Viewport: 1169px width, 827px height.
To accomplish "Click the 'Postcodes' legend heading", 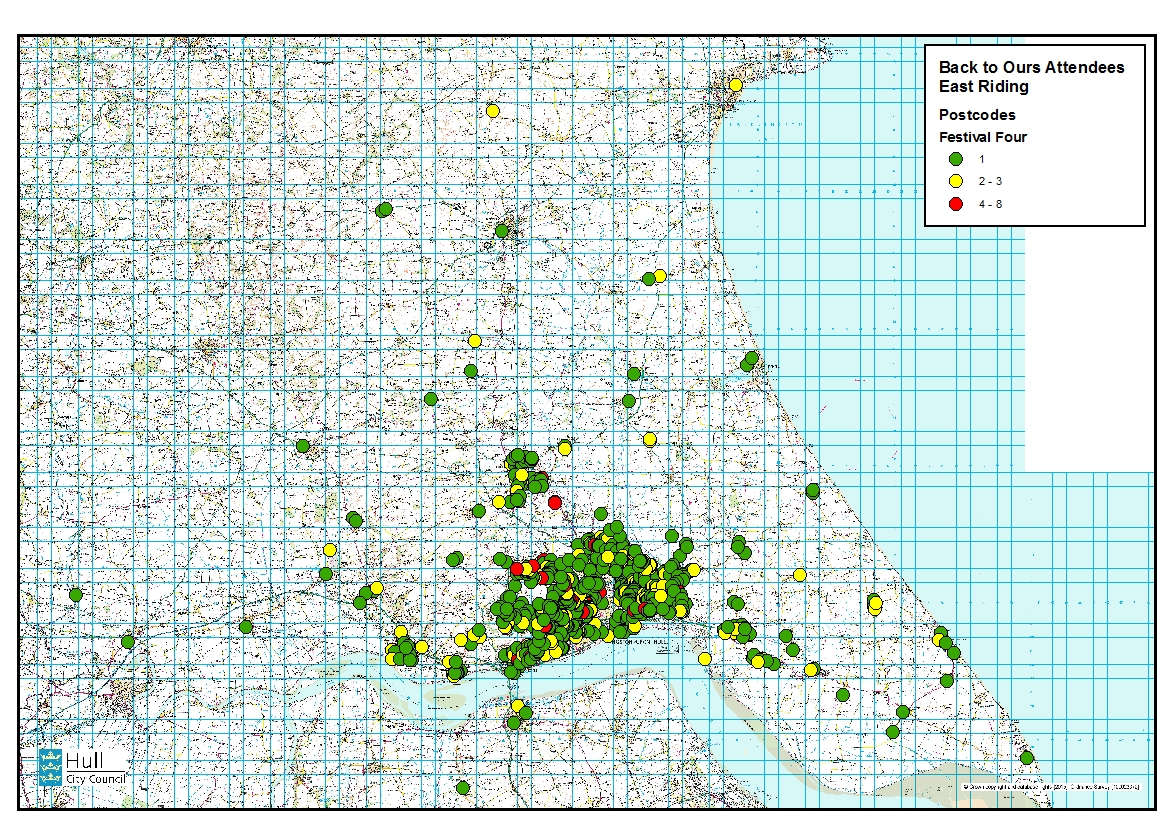I will click(x=977, y=115).
